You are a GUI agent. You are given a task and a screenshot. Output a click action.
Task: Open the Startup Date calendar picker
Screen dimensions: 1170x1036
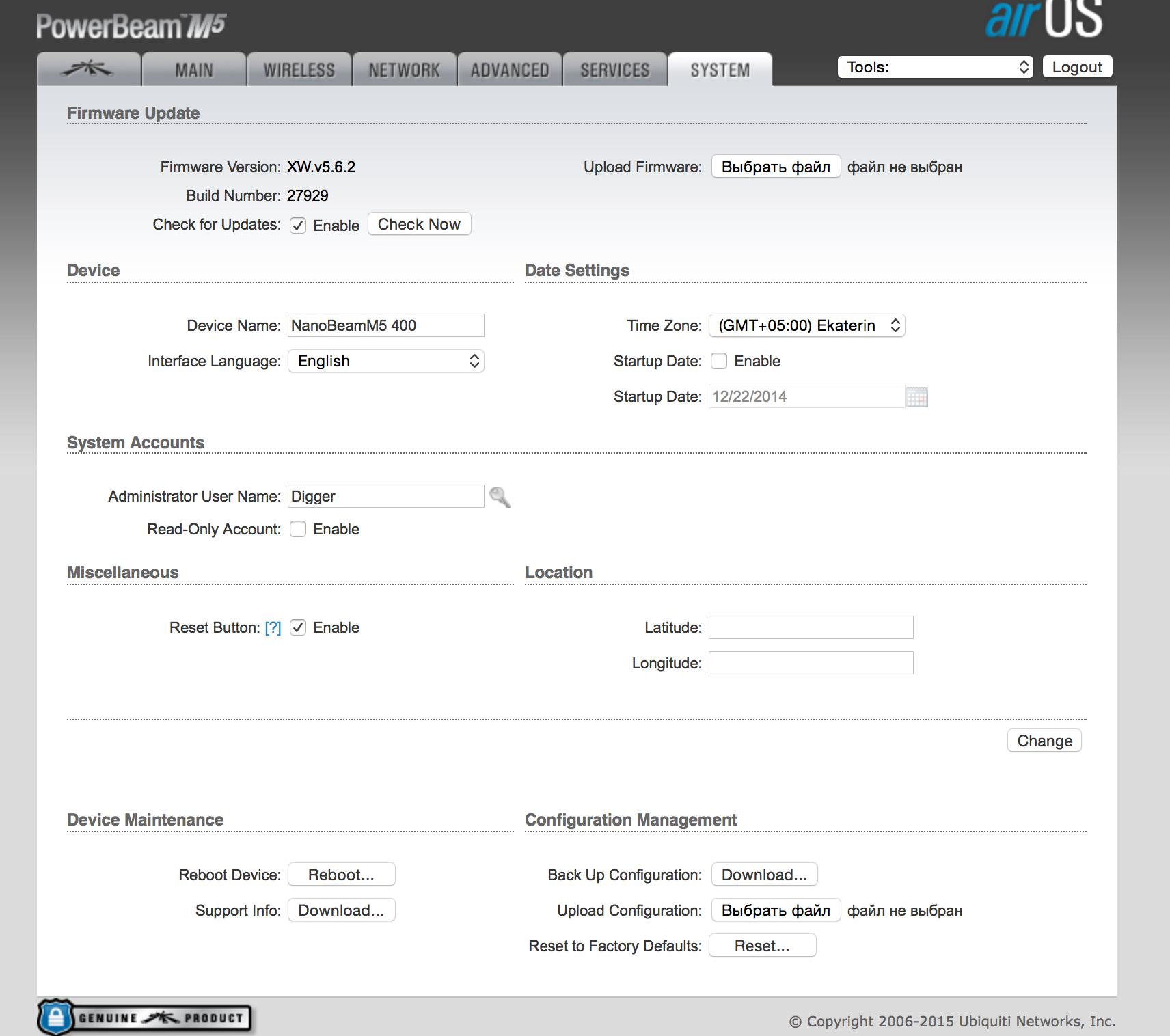click(x=917, y=397)
